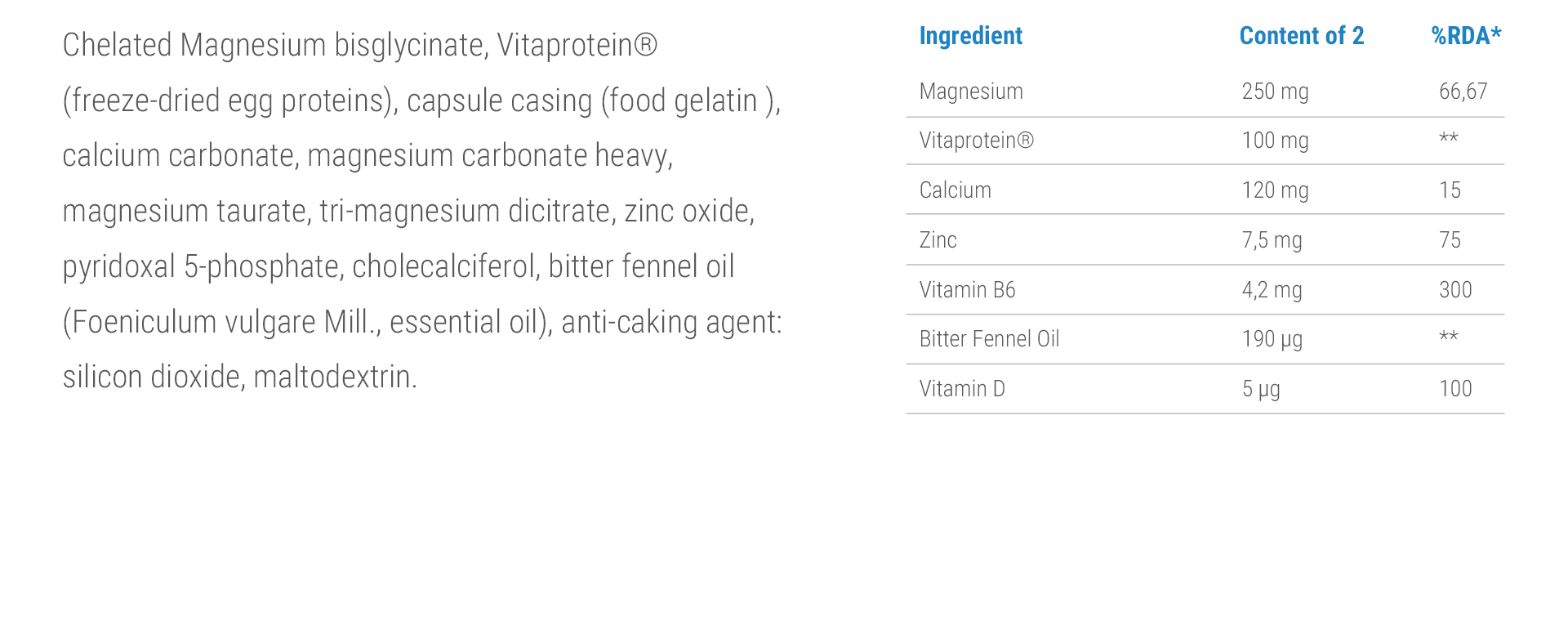Select the Vitamin D row label
This screenshot has height=621, width=1568.
point(962,389)
